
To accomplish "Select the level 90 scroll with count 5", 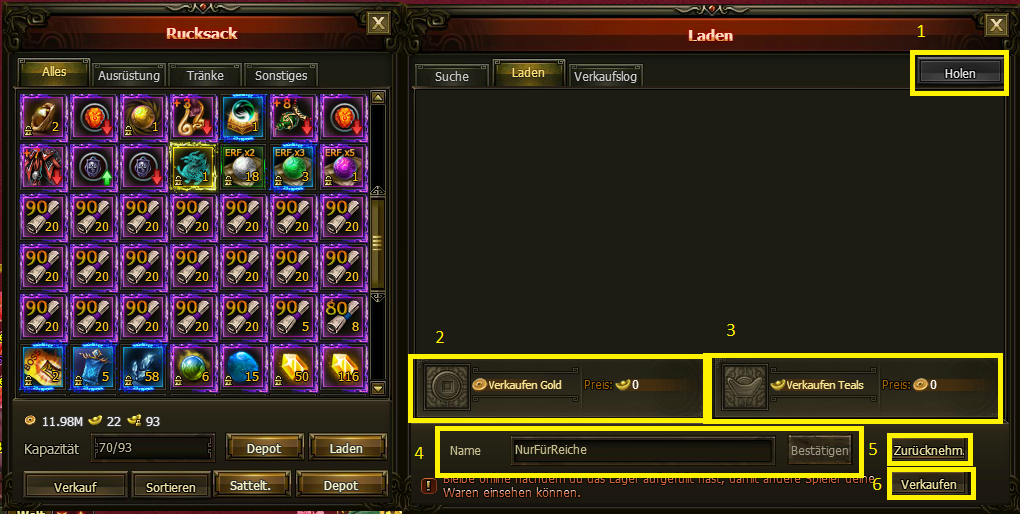I will (293, 317).
